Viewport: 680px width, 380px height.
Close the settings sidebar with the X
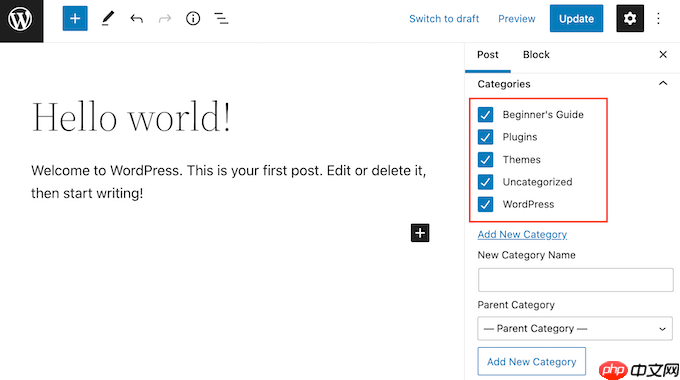point(663,55)
